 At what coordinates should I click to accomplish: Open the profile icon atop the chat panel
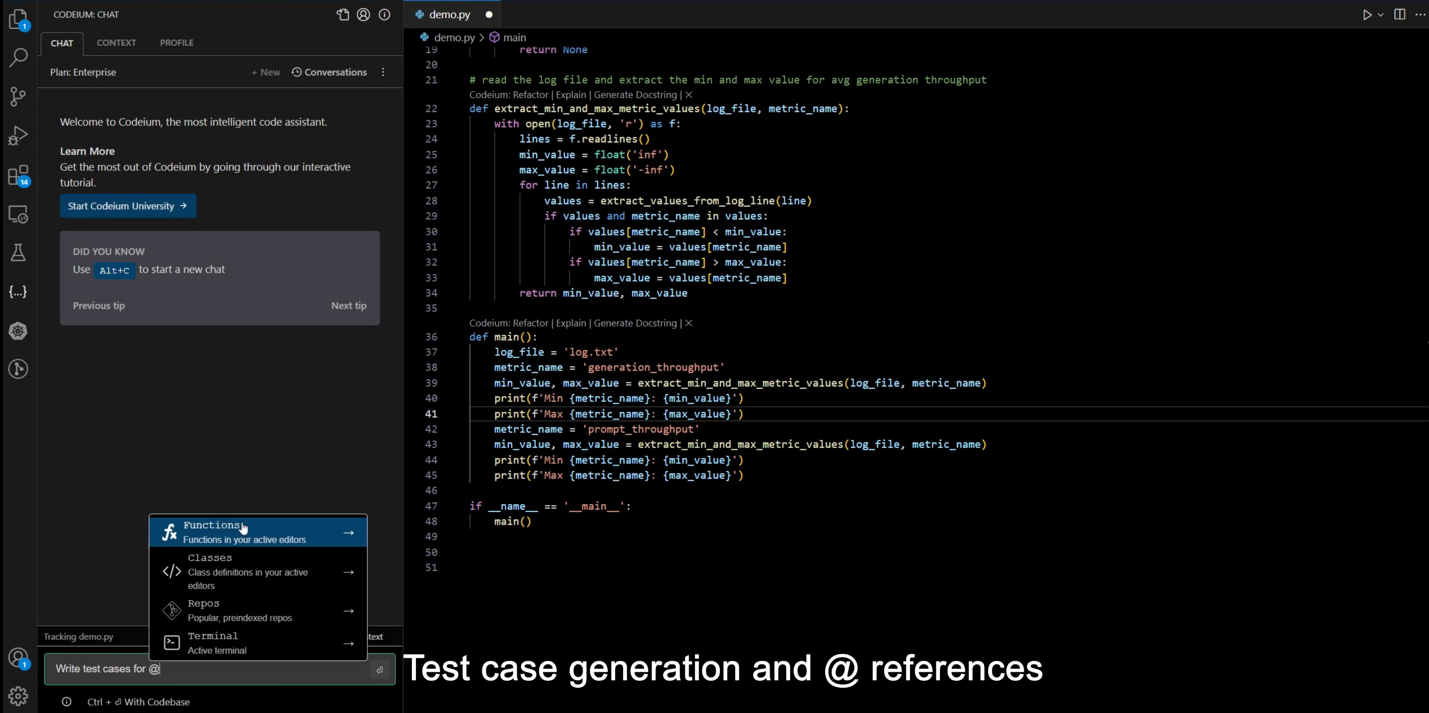(x=363, y=14)
